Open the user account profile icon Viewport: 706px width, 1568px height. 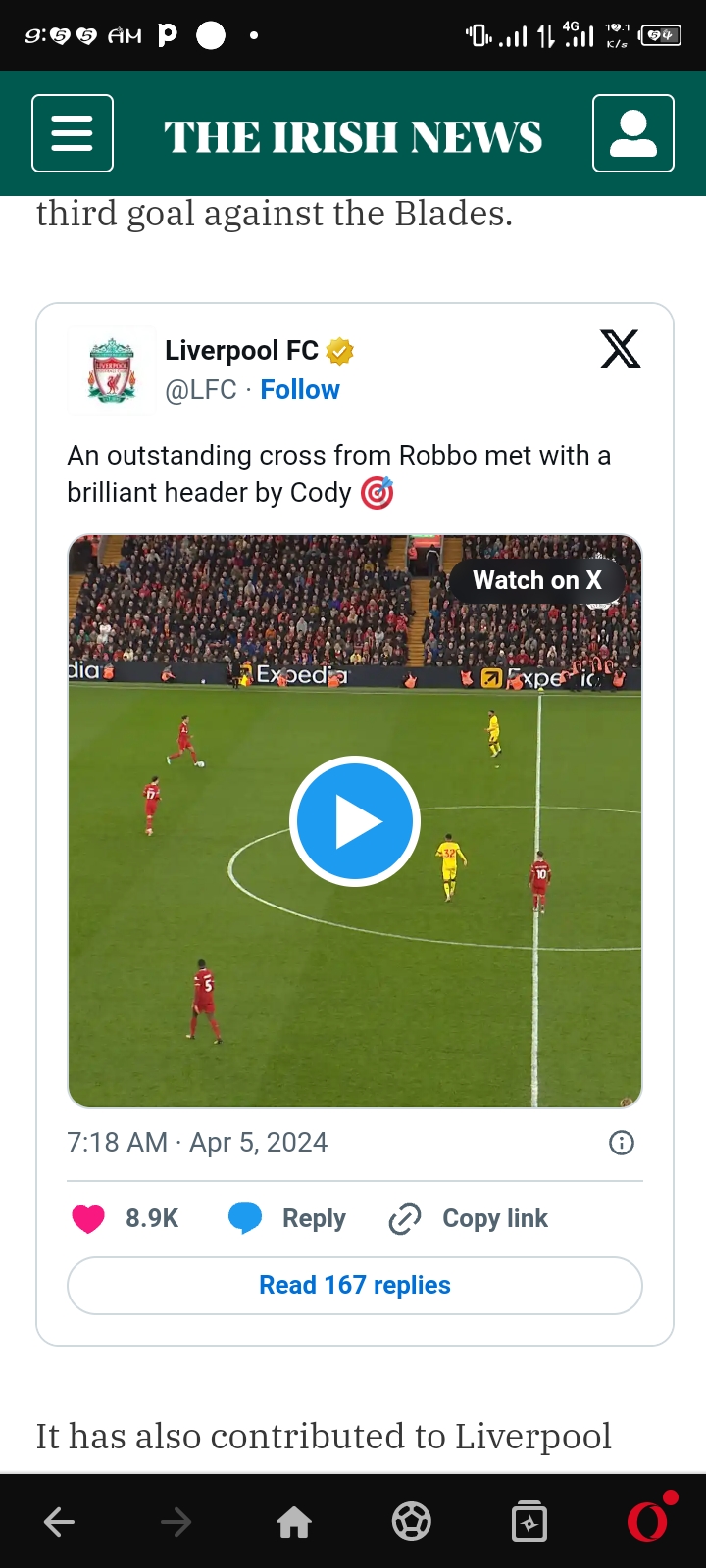(x=633, y=133)
